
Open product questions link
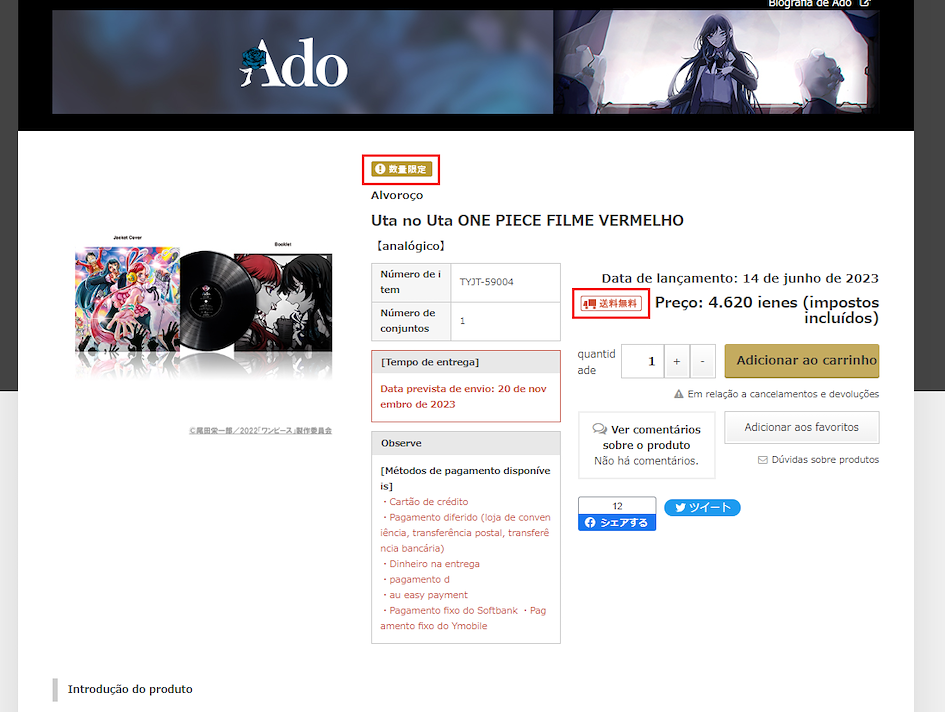coord(818,459)
